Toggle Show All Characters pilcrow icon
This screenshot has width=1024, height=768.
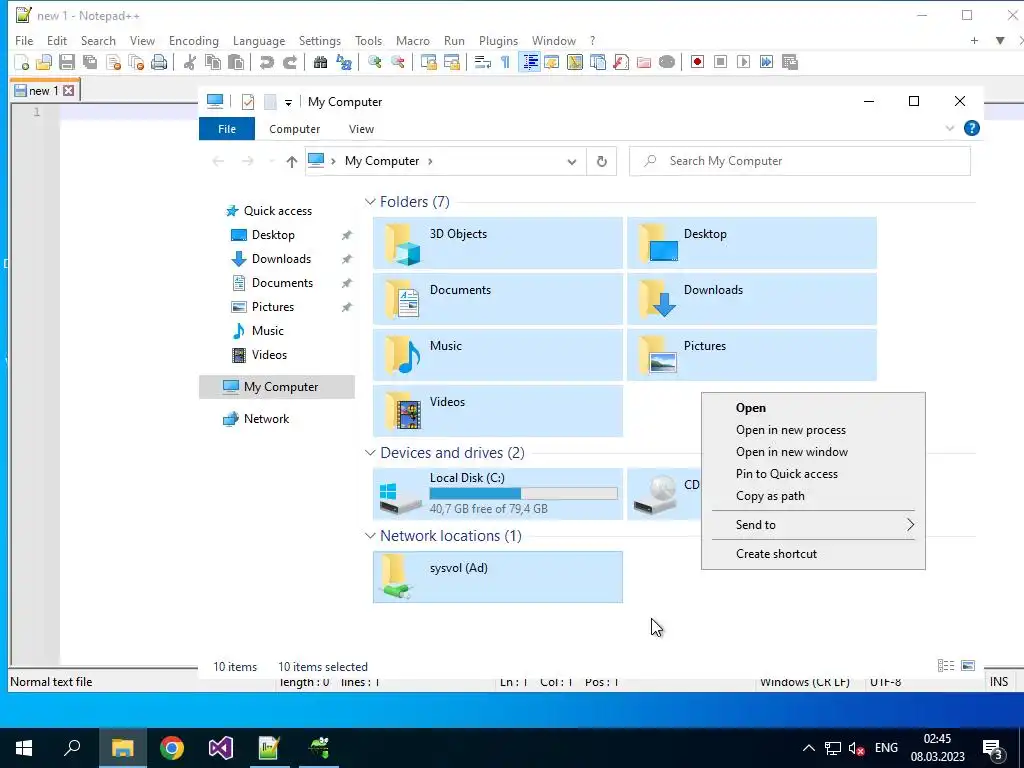(505, 62)
